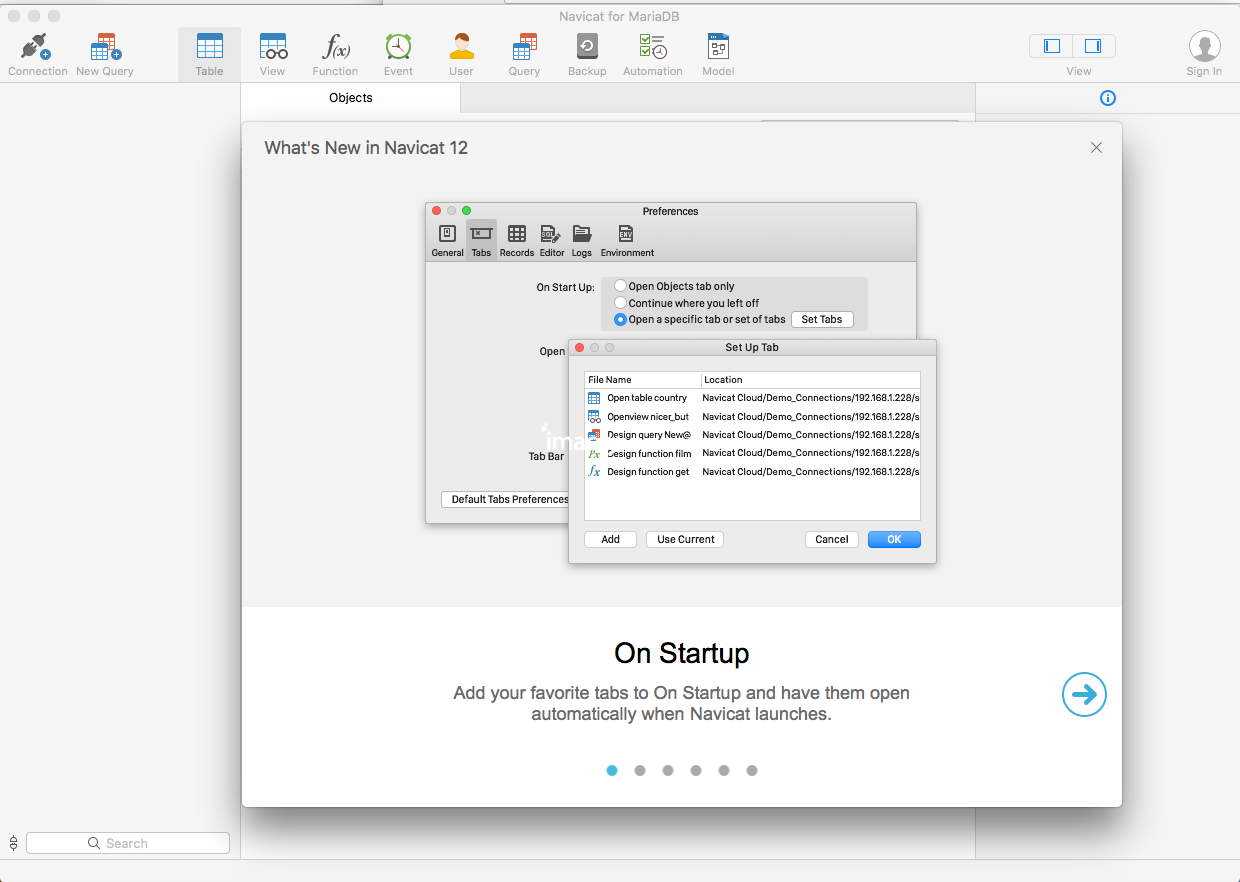The width and height of the screenshot is (1240, 882).
Task: Open the Connection toolbar button
Action: [x=37, y=55]
